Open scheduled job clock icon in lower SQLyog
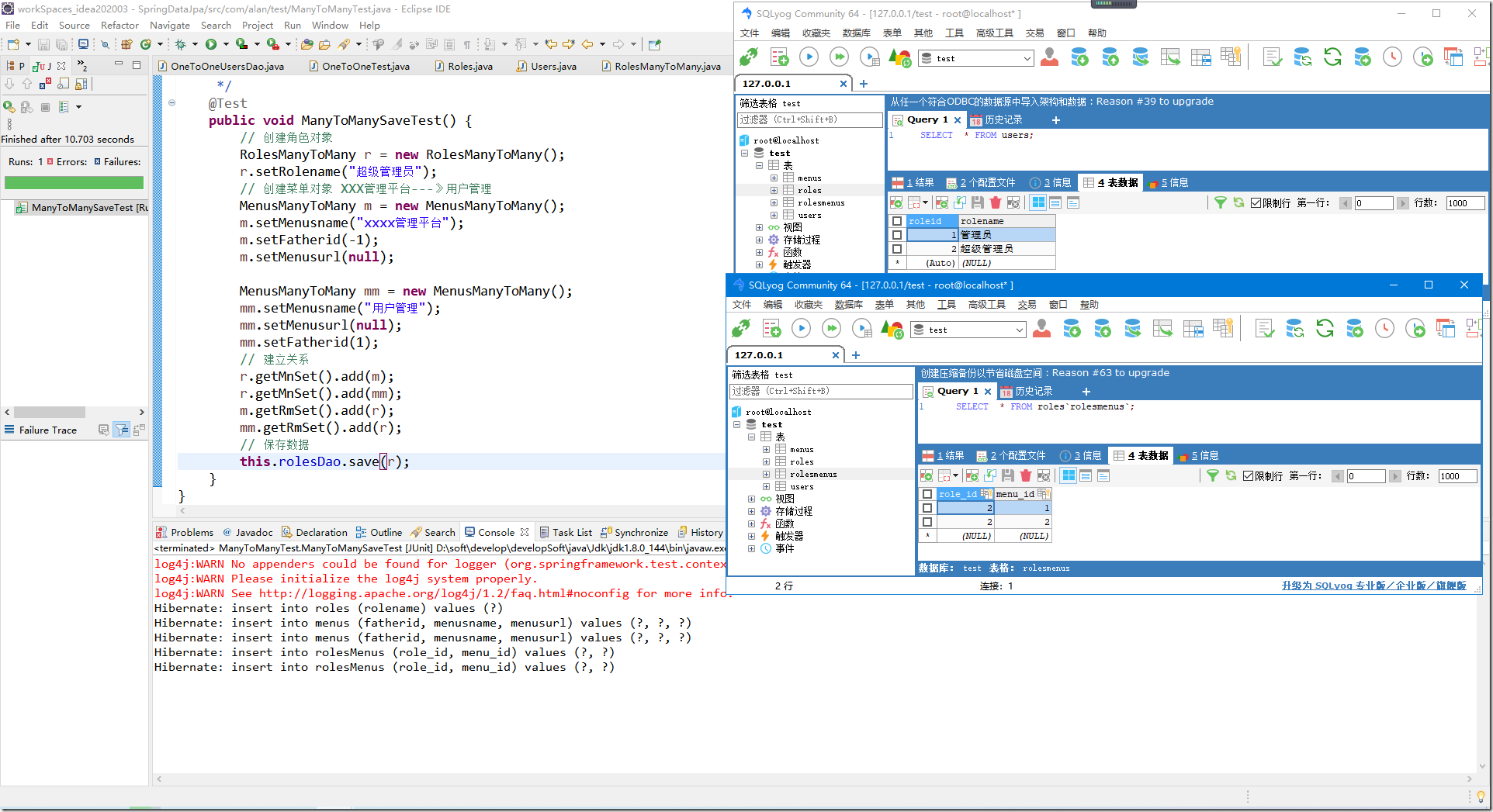The width and height of the screenshot is (1493, 812). pyautogui.click(x=1384, y=328)
